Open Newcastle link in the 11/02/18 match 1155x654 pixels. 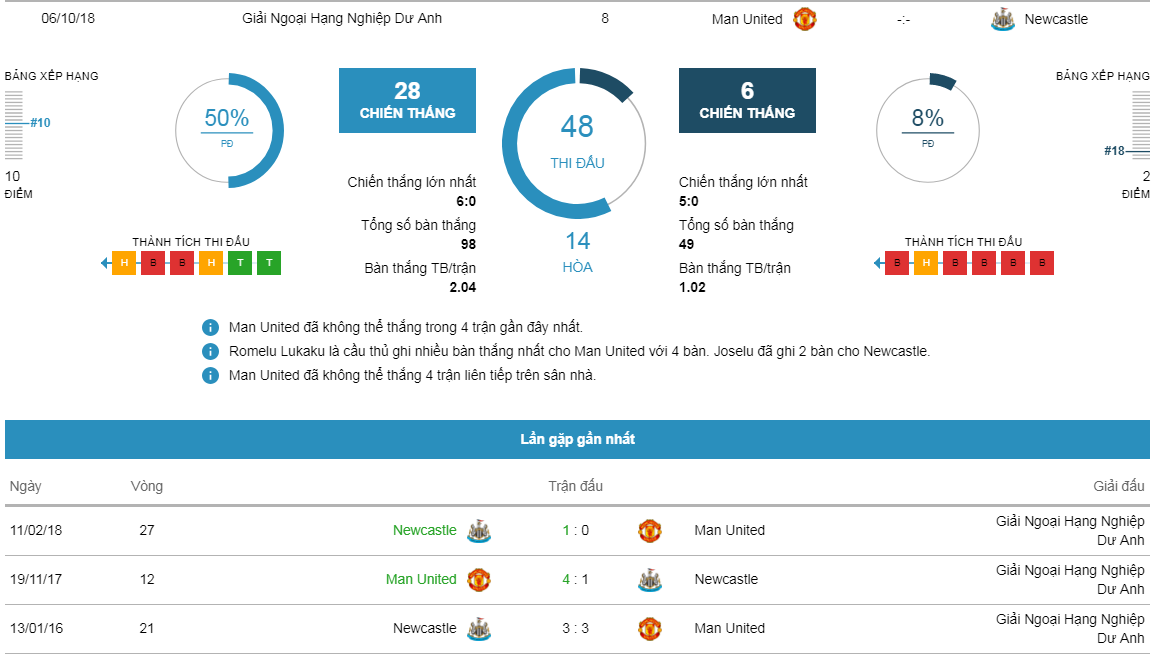click(x=424, y=530)
